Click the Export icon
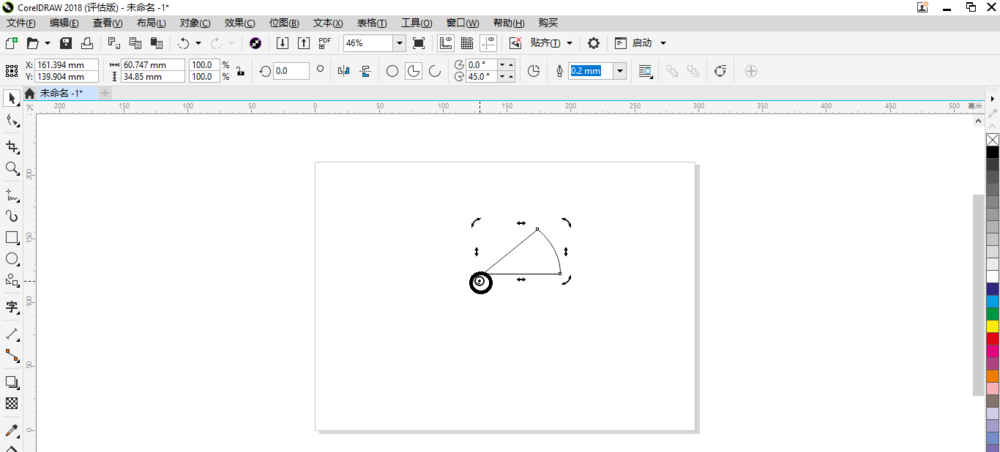This screenshot has height=452, width=1000. [304, 43]
